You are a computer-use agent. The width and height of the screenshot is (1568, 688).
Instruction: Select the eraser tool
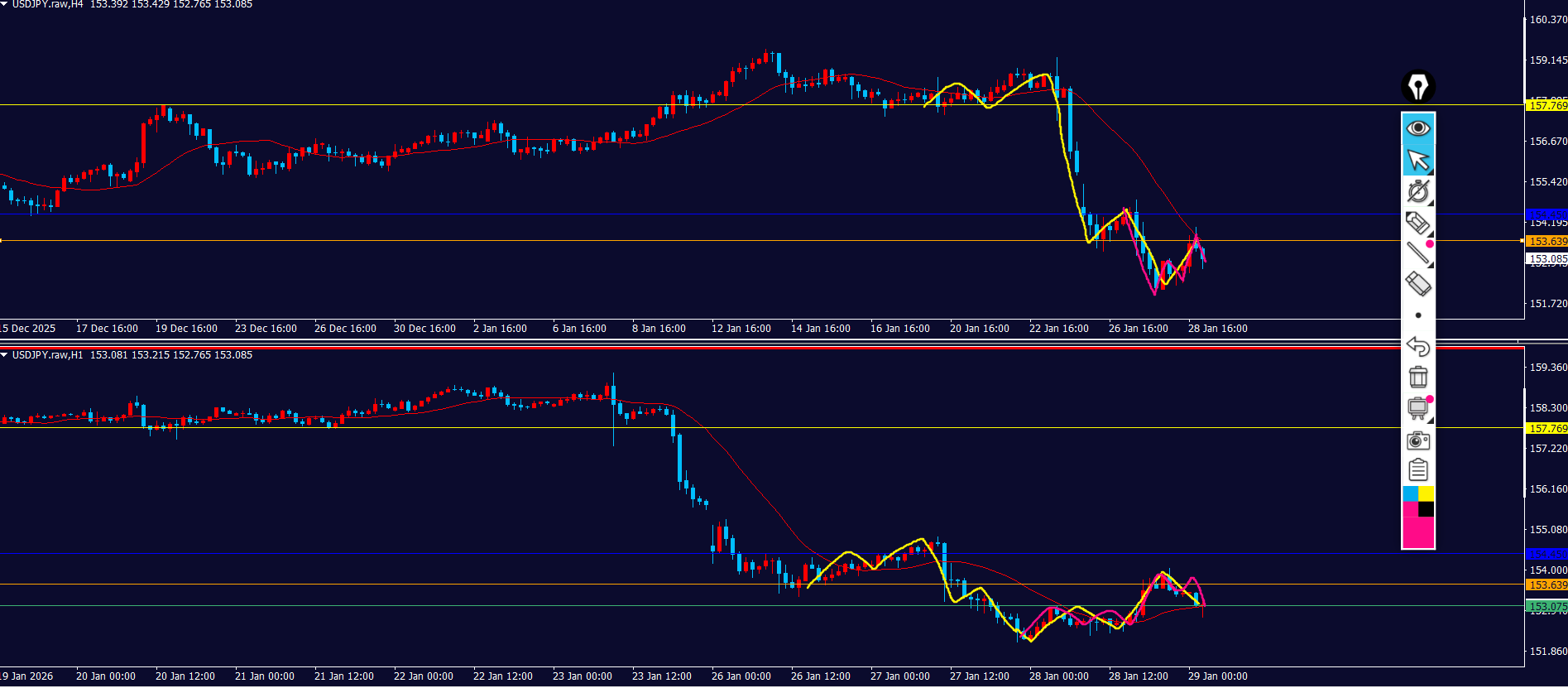click(1417, 284)
